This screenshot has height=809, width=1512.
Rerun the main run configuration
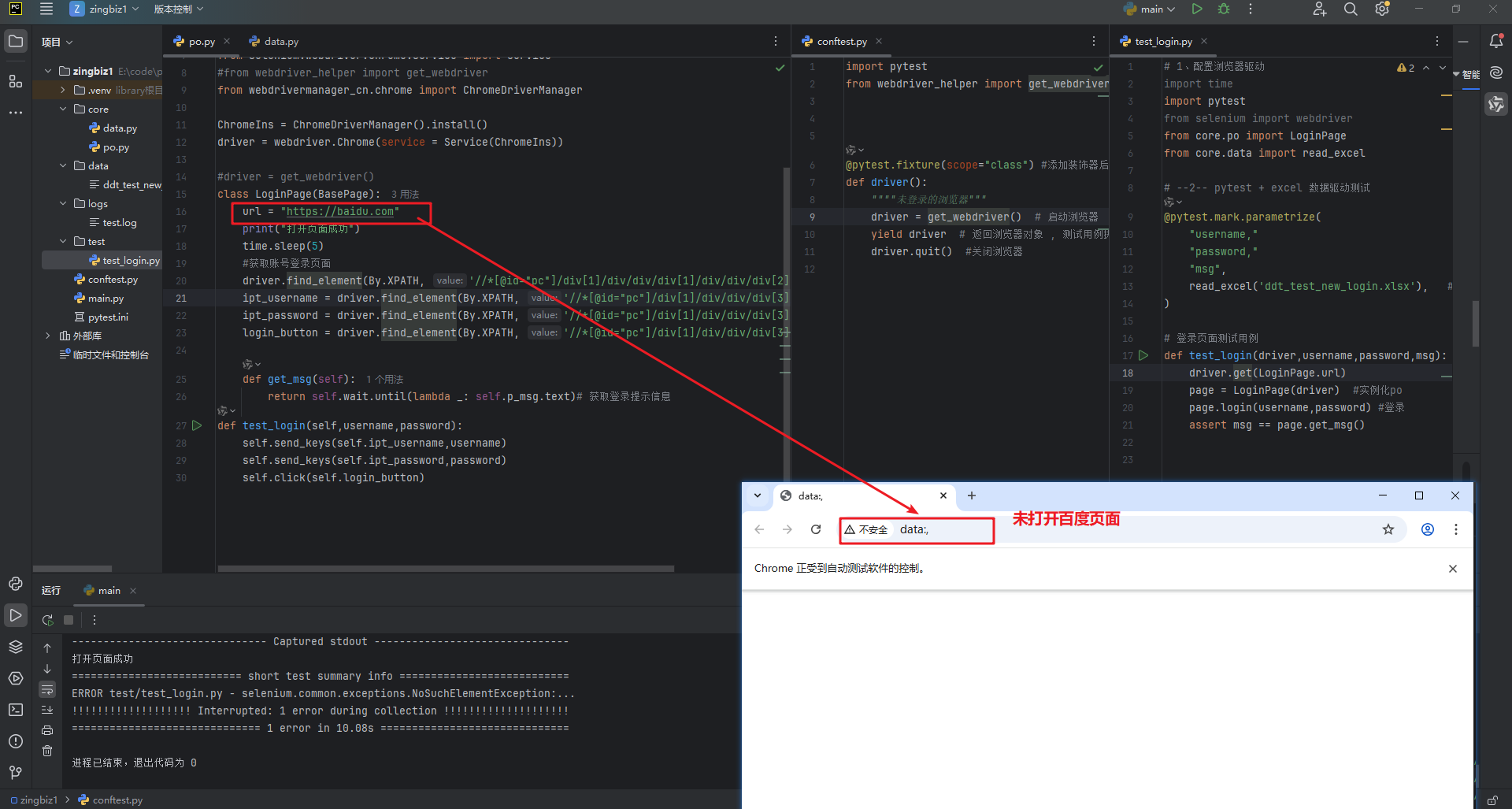48,620
